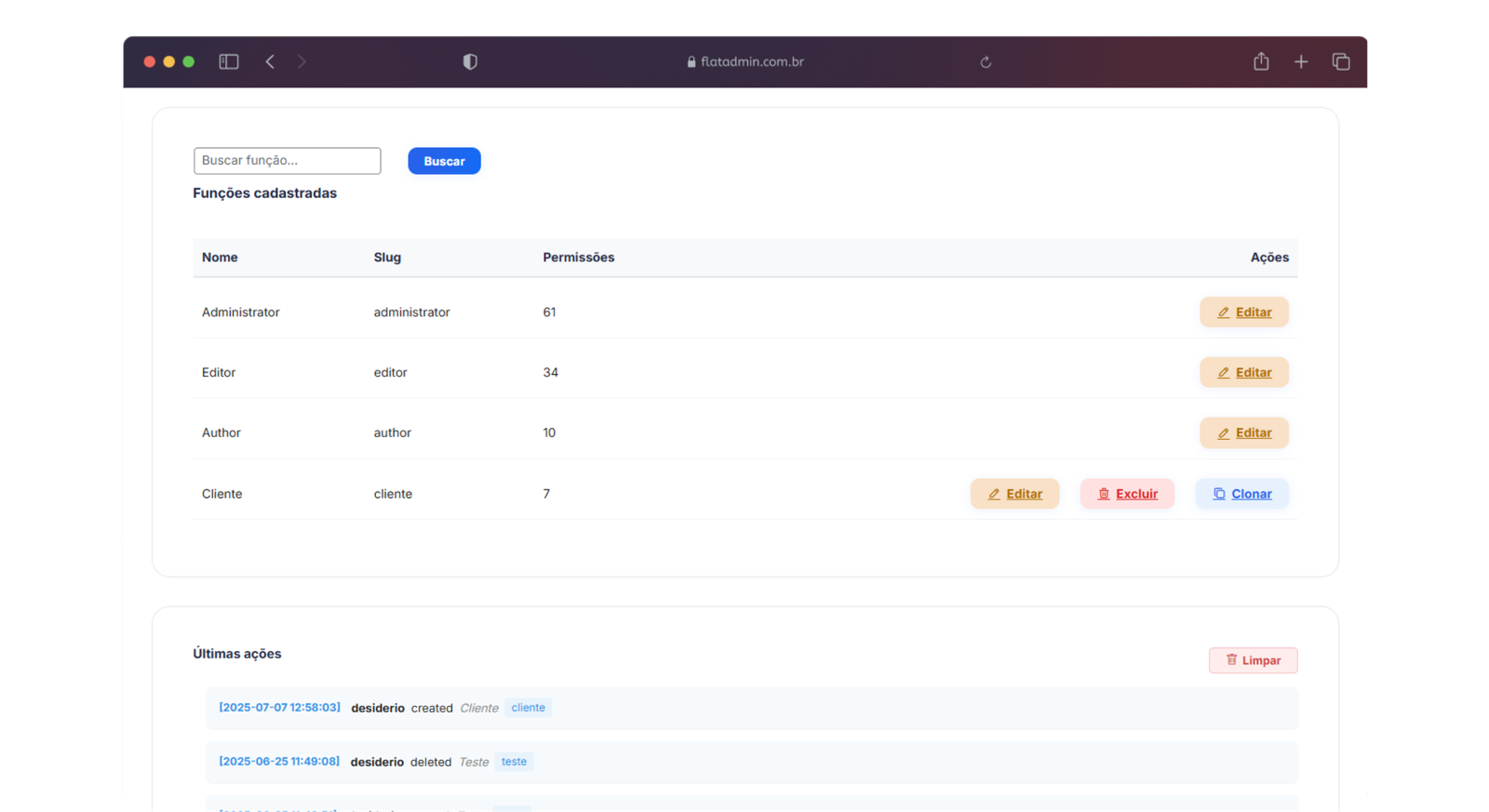
Task: Select the author slug cell
Action: (x=392, y=433)
